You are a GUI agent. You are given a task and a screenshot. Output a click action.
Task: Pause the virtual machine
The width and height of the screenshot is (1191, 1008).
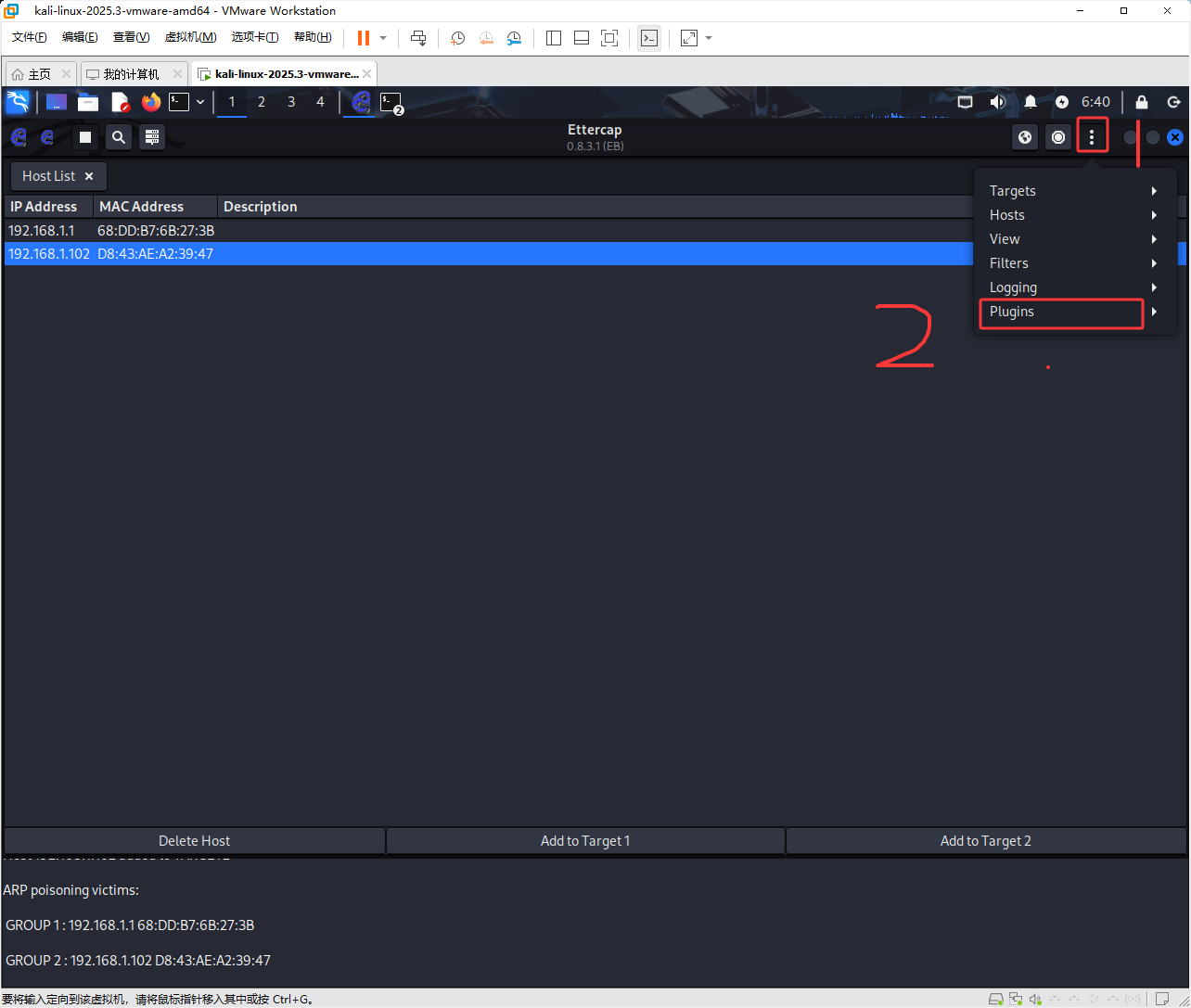click(364, 38)
